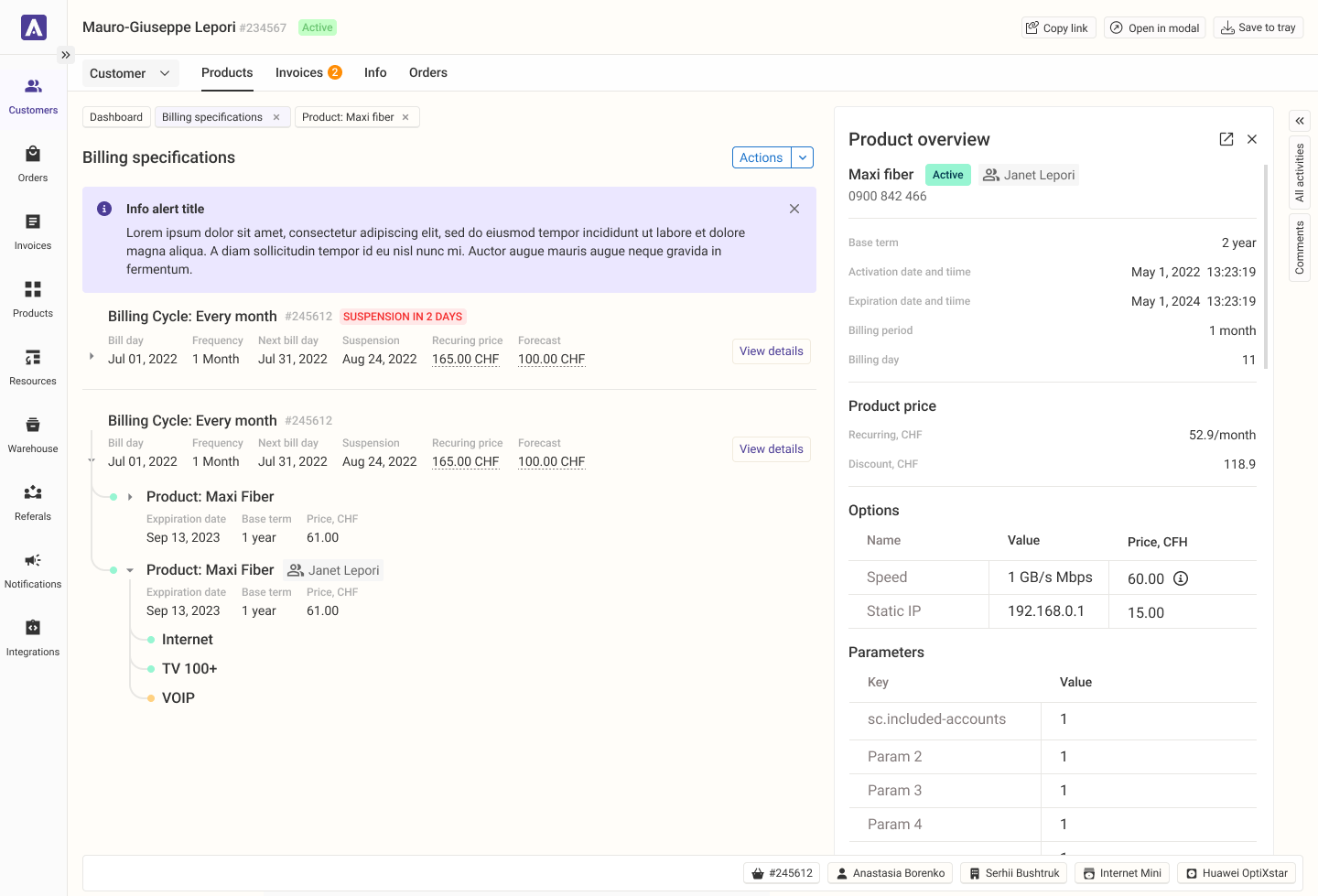Click Internet Mini tray item
The image size is (1318, 896).
[1122, 873]
